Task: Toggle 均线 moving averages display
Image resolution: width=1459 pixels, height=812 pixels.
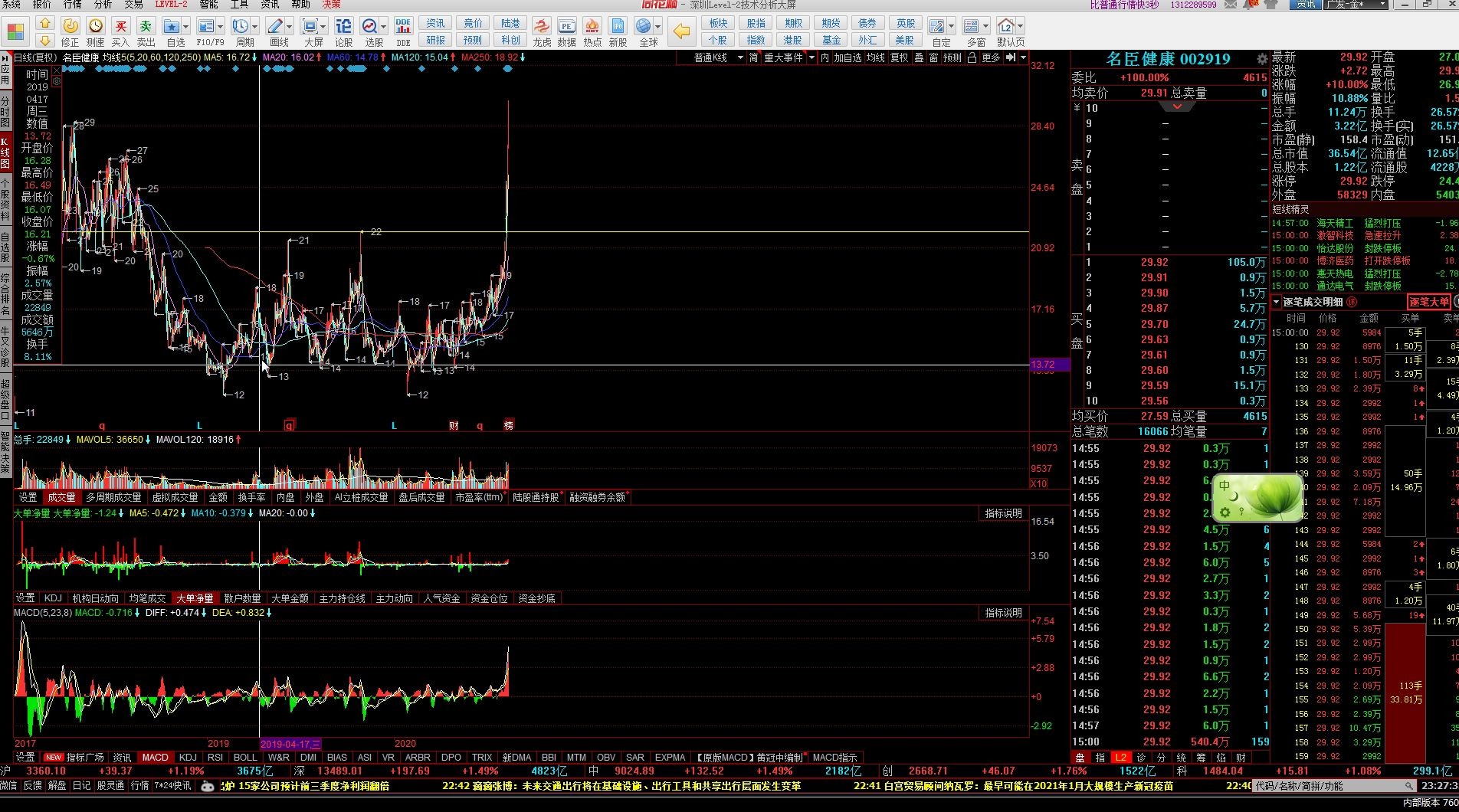Action: (876, 57)
